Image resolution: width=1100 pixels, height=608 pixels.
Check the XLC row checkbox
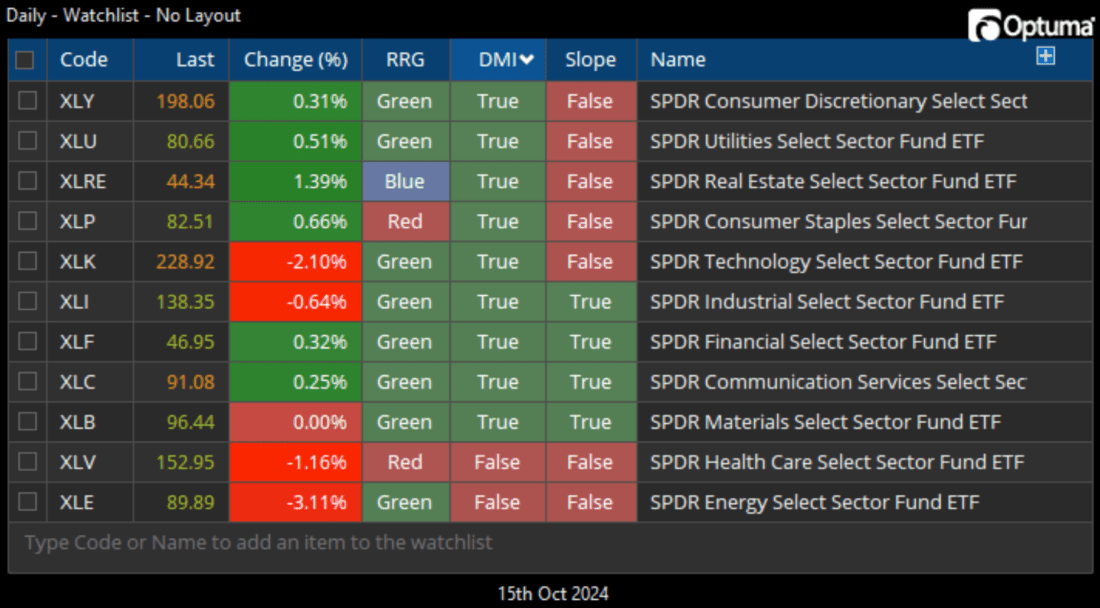pos(27,381)
